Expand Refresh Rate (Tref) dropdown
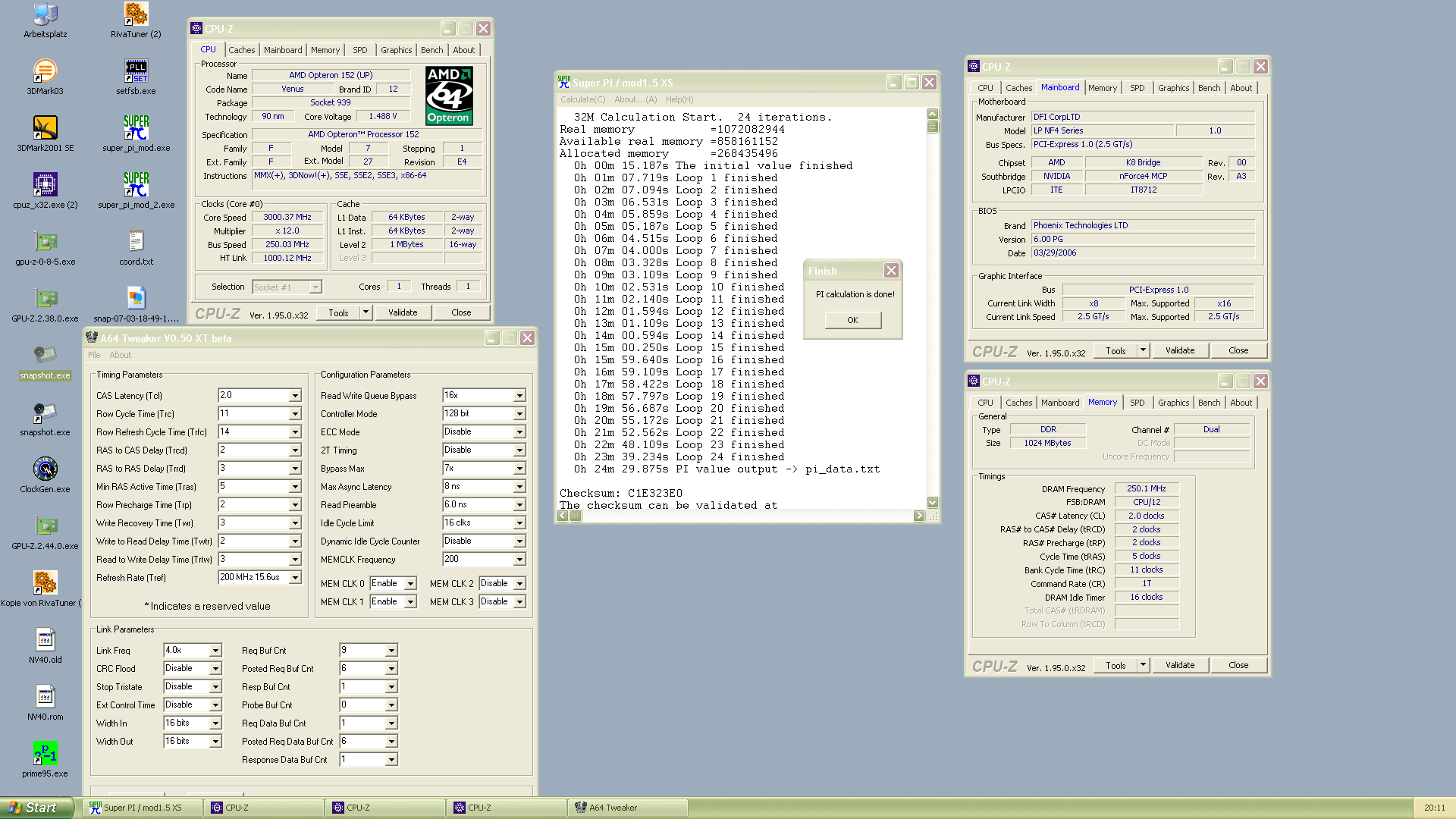Screen dimensions: 1456x819 pyautogui.click(x=295, y=578)
